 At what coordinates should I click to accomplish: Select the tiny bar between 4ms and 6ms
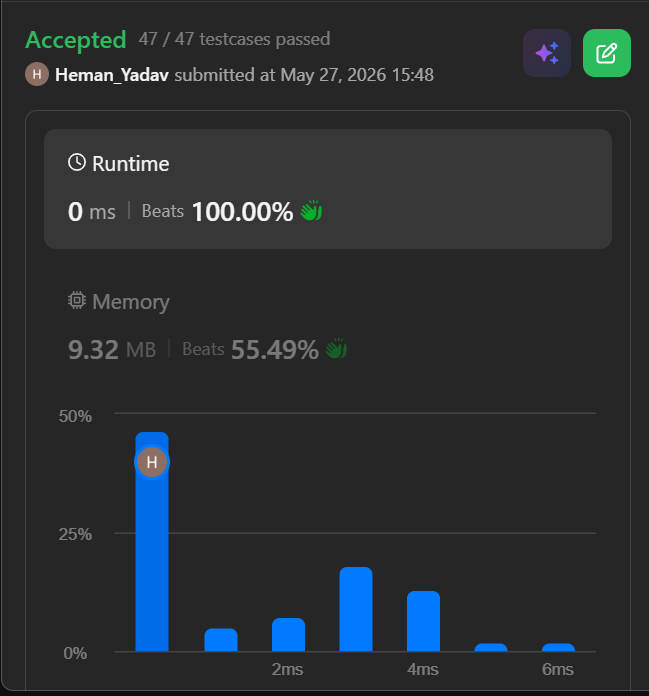[491, 647]
